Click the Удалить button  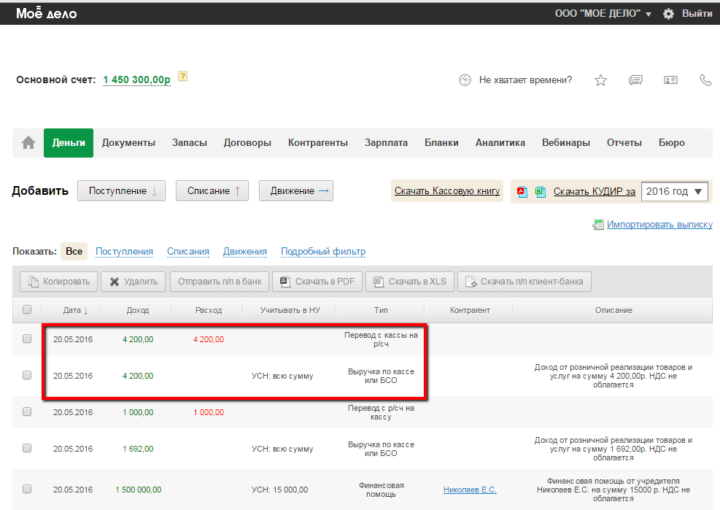pos(134,281)
